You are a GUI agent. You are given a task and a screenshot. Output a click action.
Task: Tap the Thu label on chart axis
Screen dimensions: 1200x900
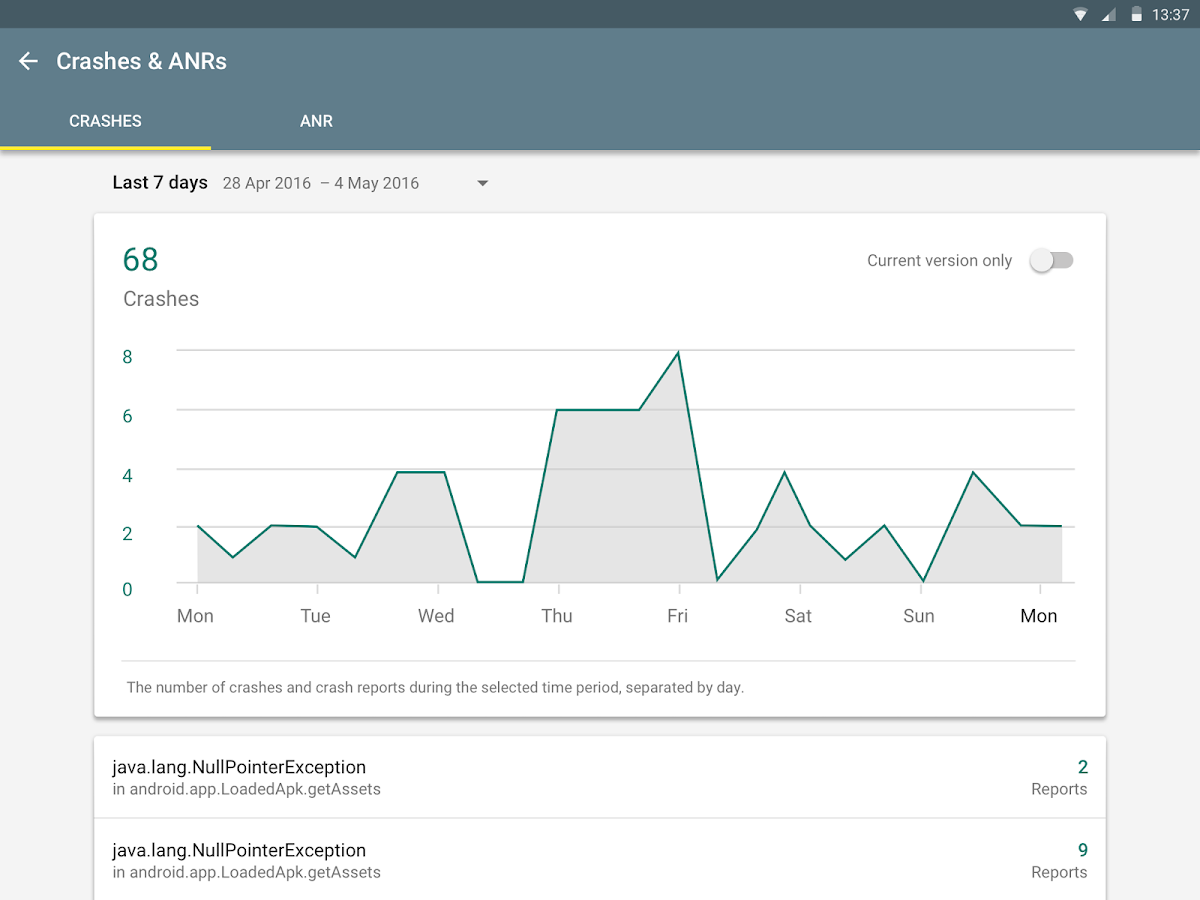[x=557, y=616]
